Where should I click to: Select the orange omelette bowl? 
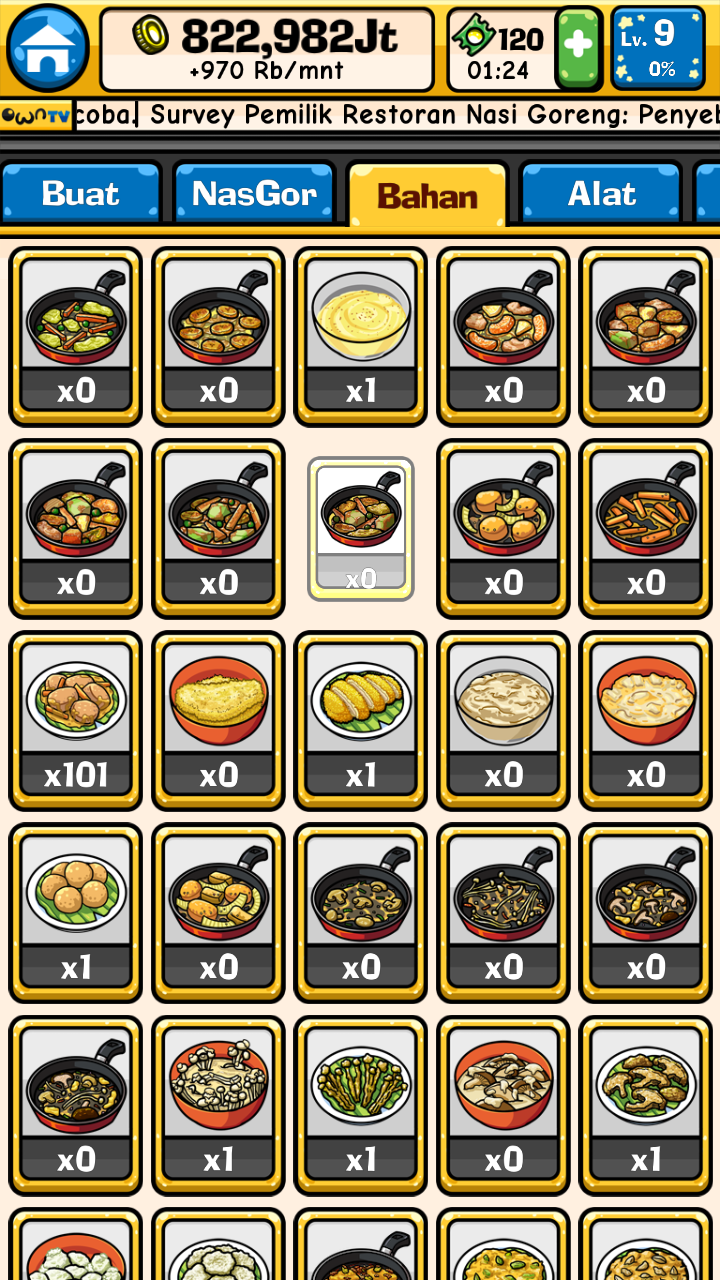pyautogui.click(x=219, y=721)
